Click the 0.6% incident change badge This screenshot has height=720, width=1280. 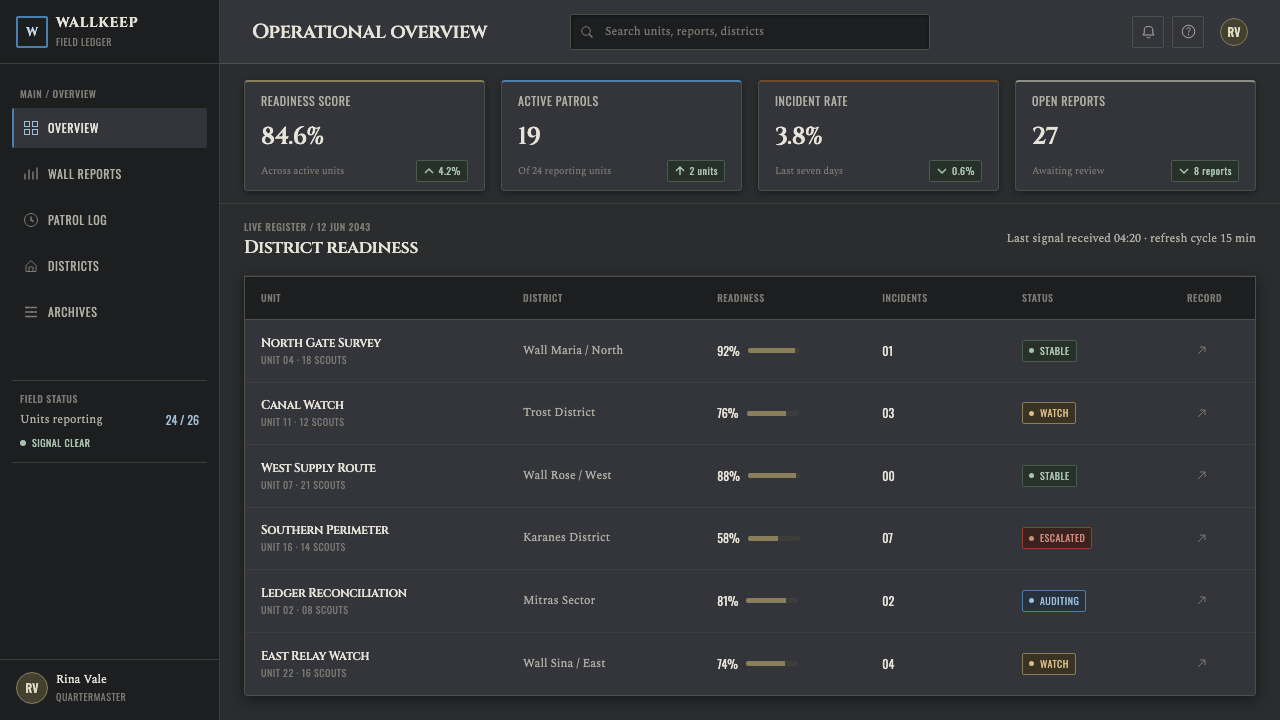[x=955, y=171]
